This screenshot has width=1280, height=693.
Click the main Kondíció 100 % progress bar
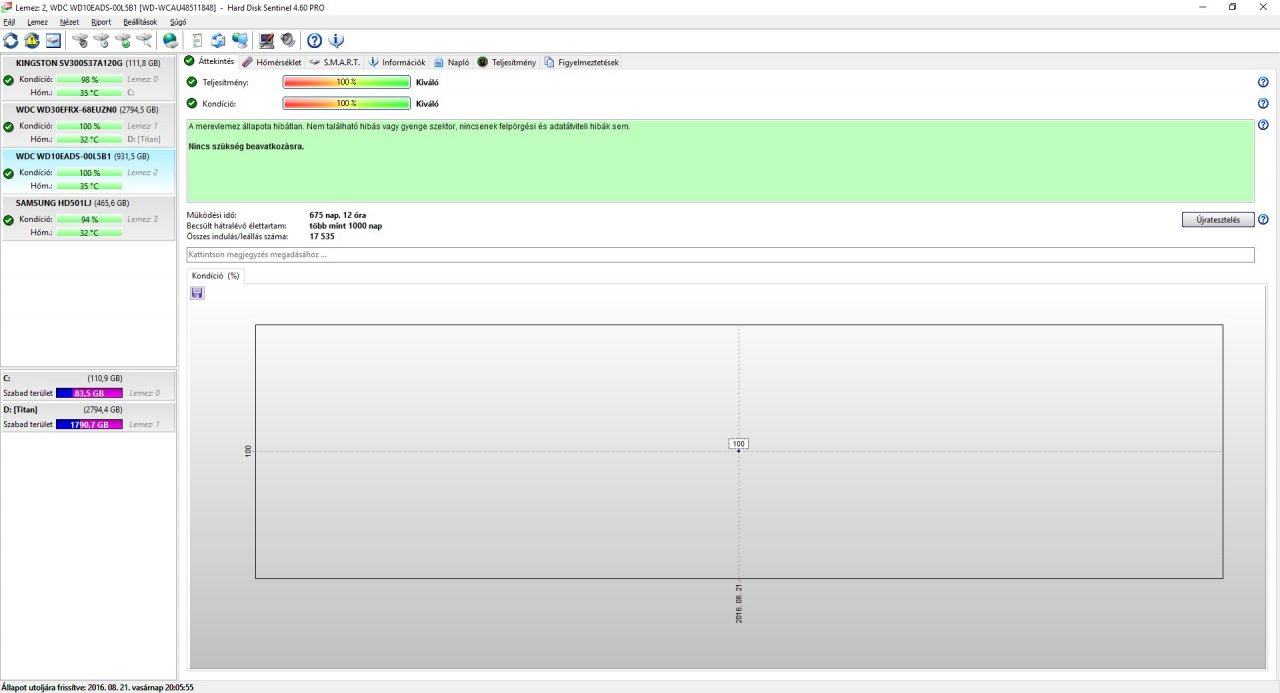pyautogui.click(x=347, y=103)
